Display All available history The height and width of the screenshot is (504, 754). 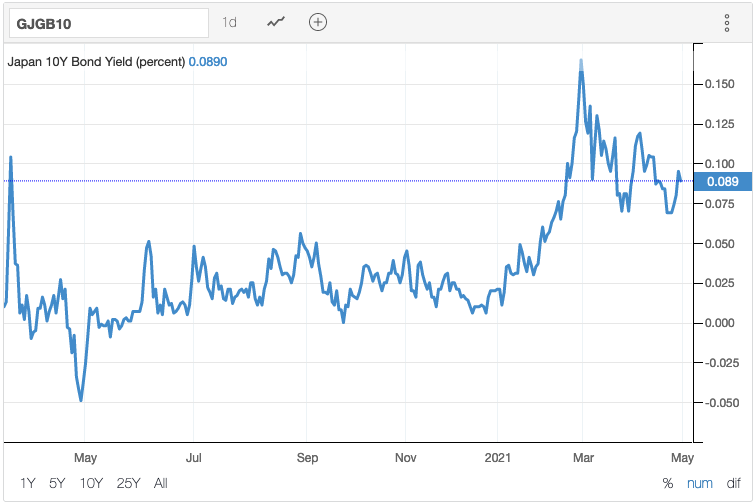161,483
